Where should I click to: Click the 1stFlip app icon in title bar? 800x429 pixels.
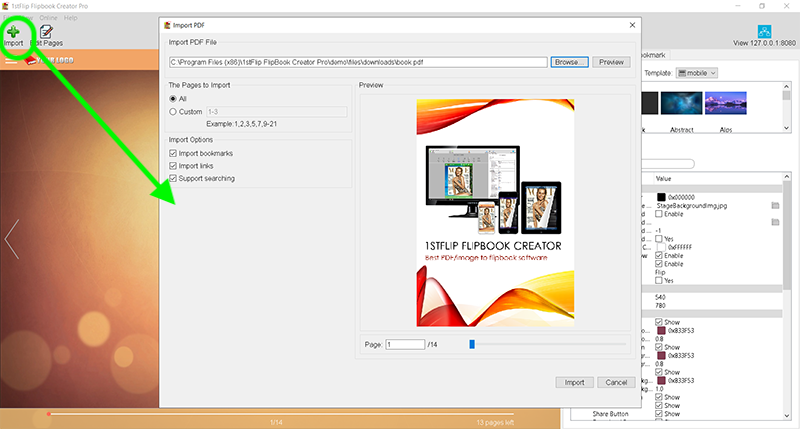coord(5,6)
